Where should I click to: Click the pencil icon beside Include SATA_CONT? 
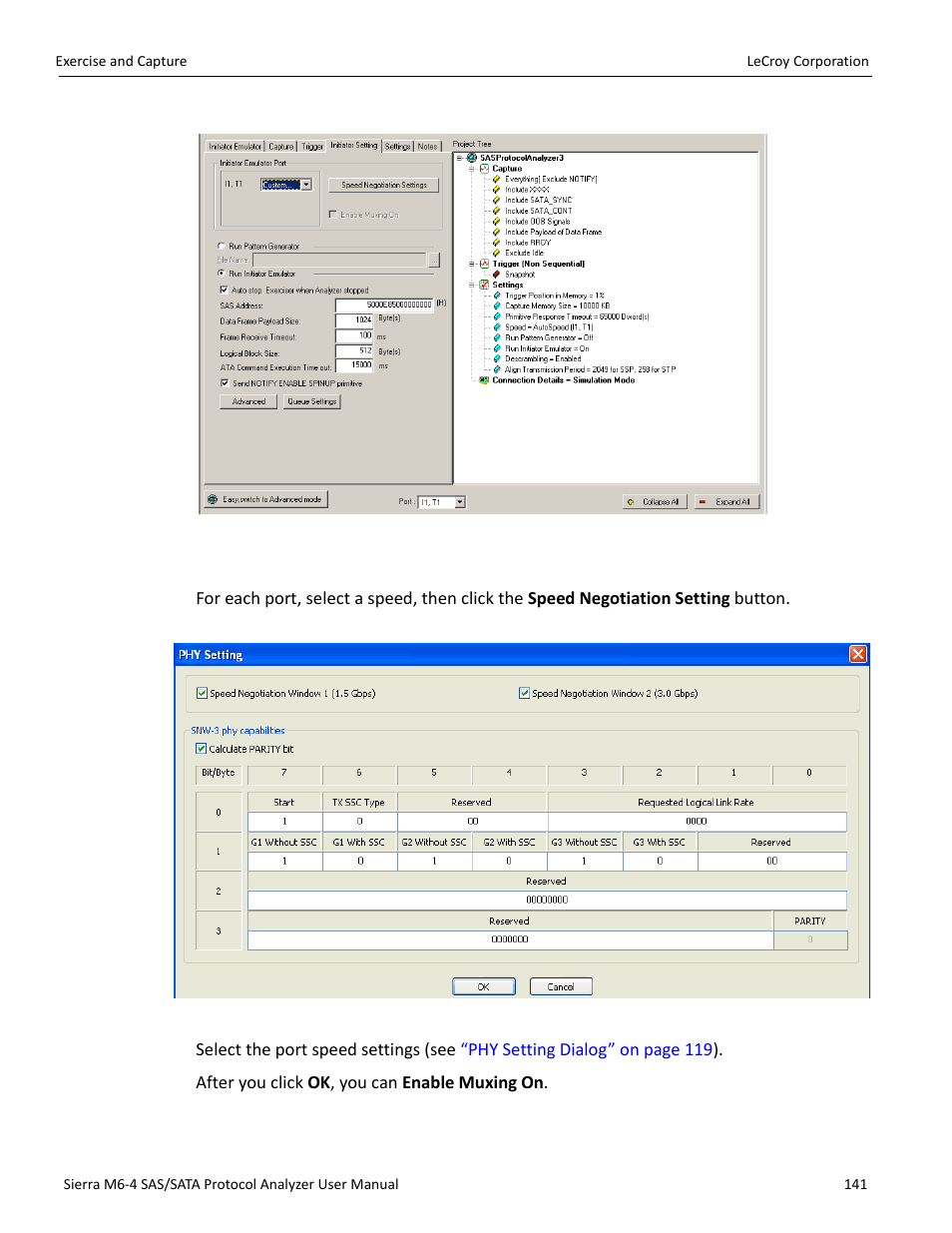[497, 211]
